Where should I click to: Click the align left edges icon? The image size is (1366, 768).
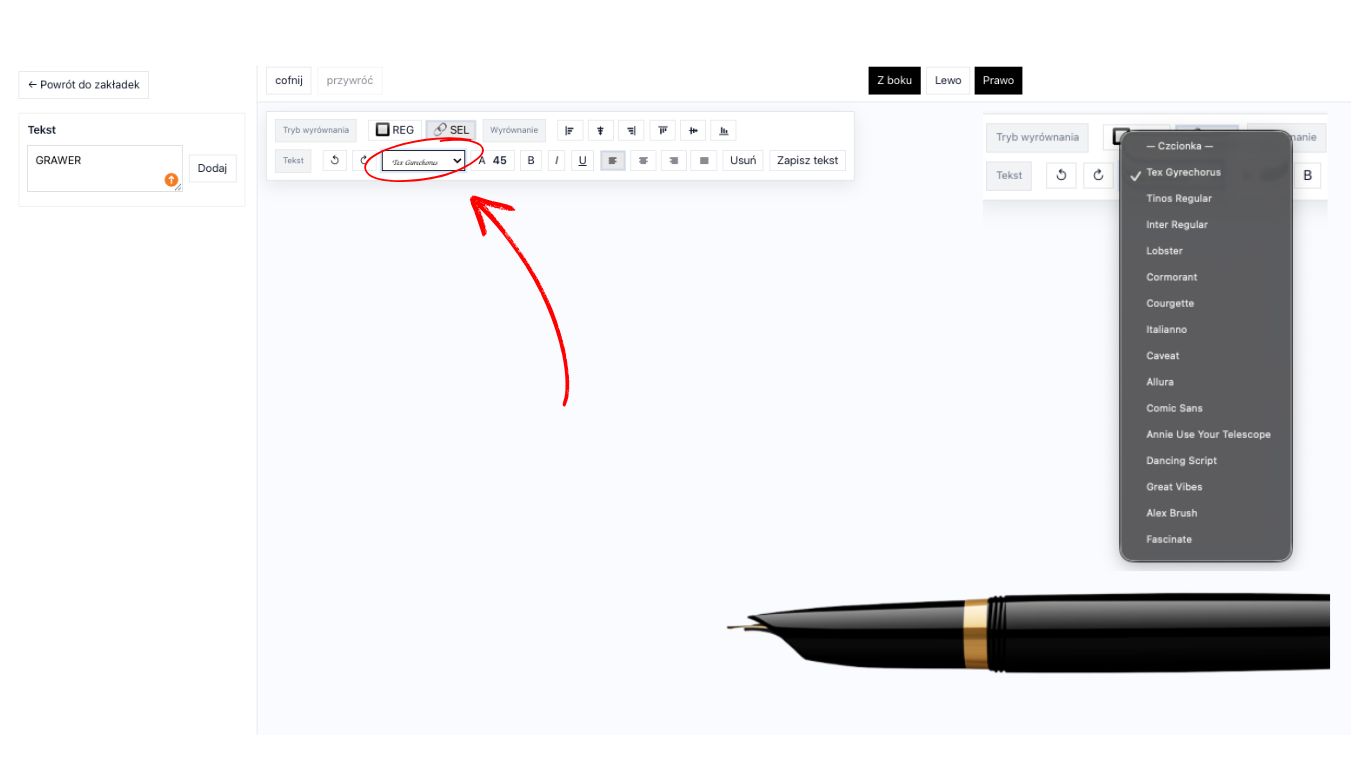pyautogui.click(x=569, y=130)
